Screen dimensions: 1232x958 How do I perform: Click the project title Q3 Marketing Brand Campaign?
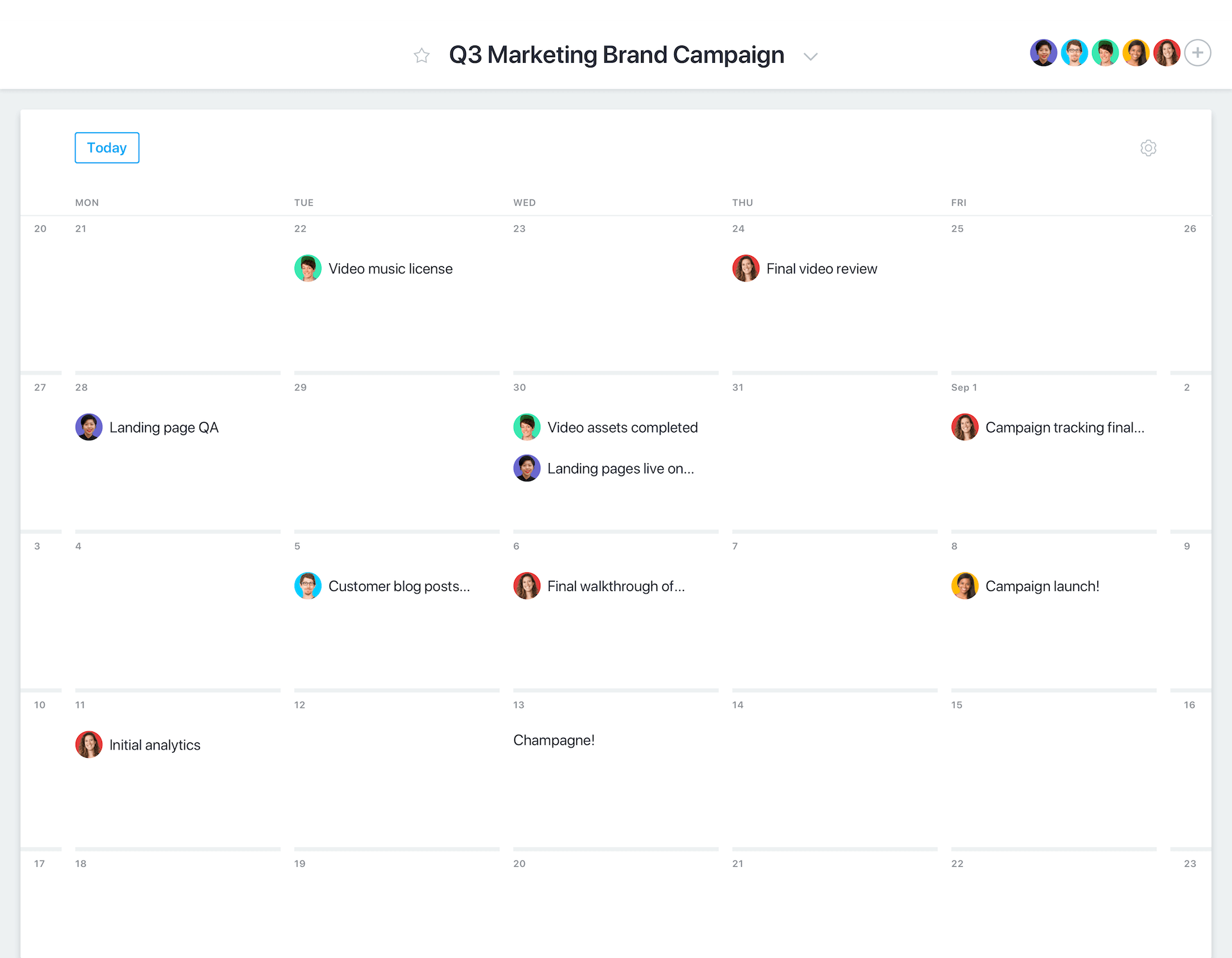pyautogui.click(x=617, y=55)
